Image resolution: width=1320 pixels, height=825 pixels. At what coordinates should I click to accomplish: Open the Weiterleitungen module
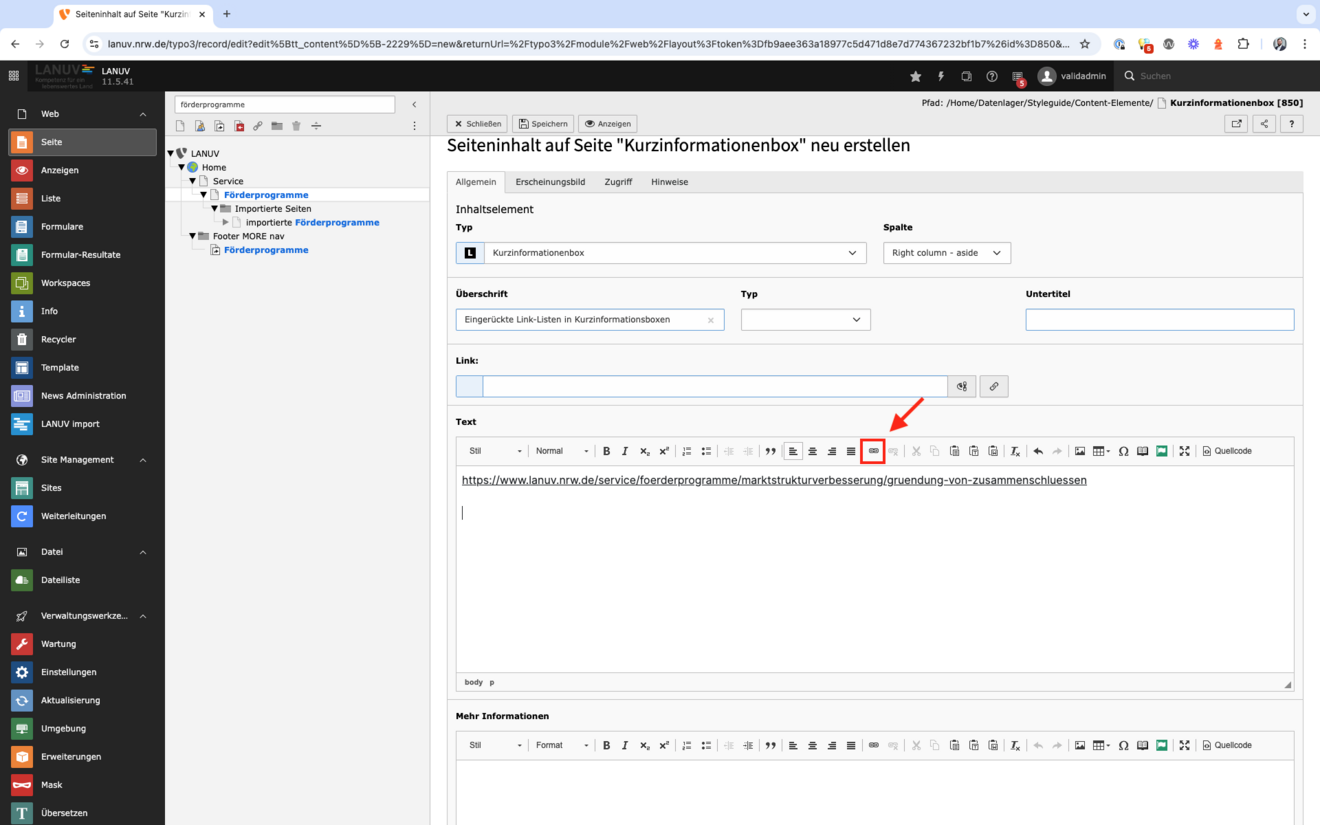83,516
